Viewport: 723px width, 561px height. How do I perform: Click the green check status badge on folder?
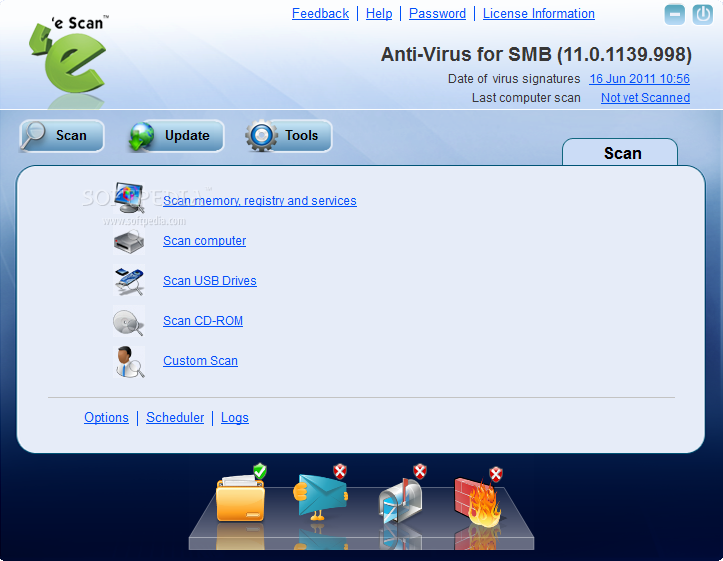[260, 471]
